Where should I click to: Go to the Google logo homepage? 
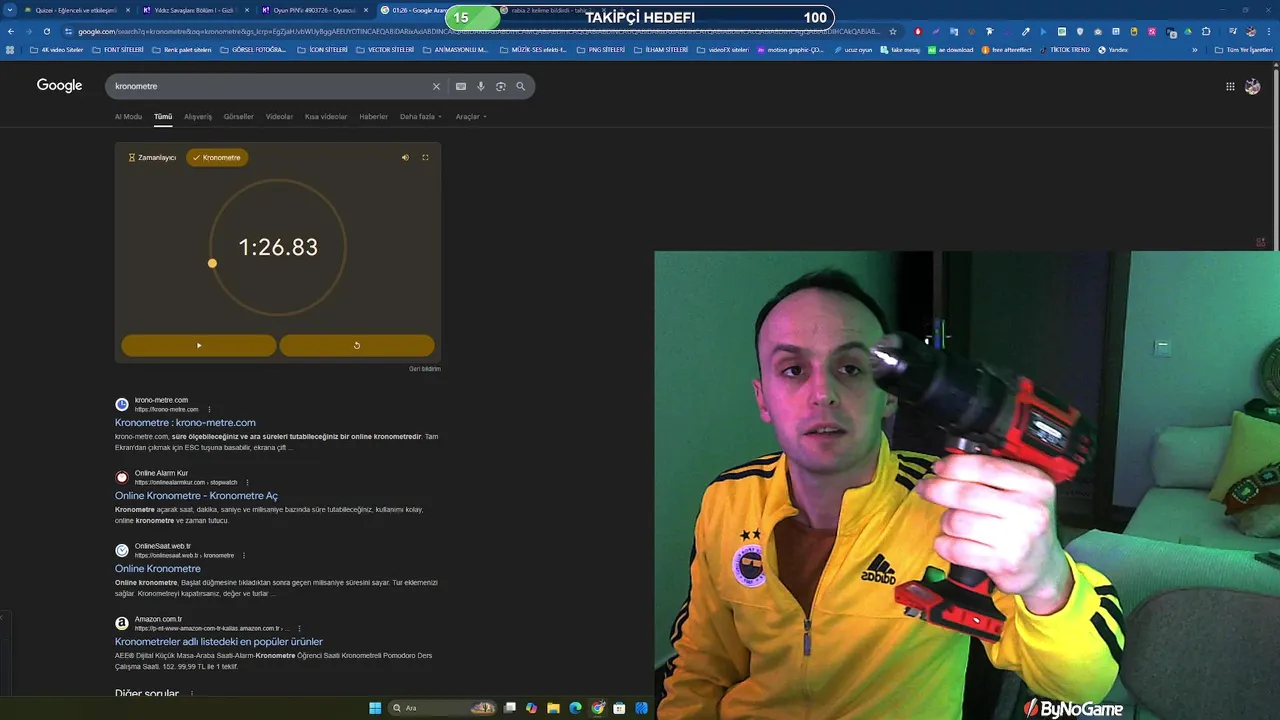pyautogui.click(x=60, y=85)
